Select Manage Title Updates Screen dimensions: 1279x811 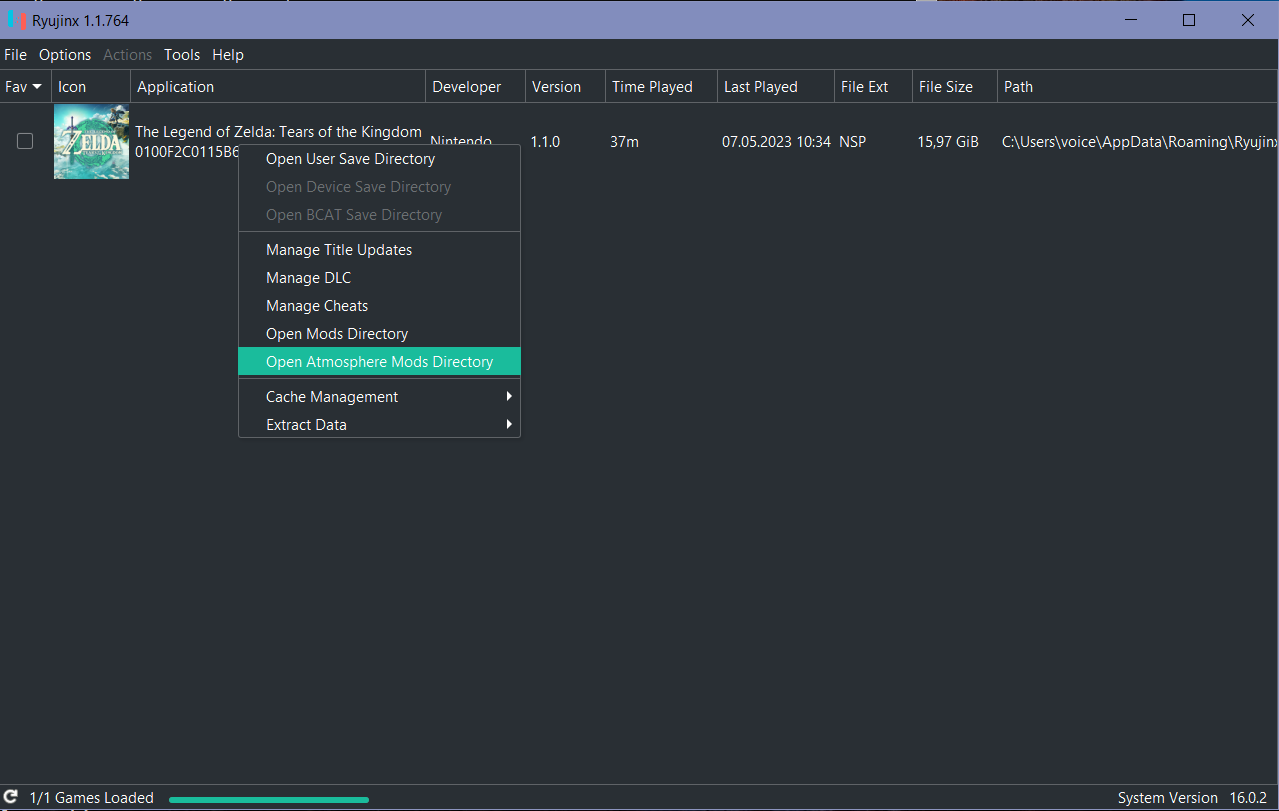pyautogui.click(x=379, y=250)
